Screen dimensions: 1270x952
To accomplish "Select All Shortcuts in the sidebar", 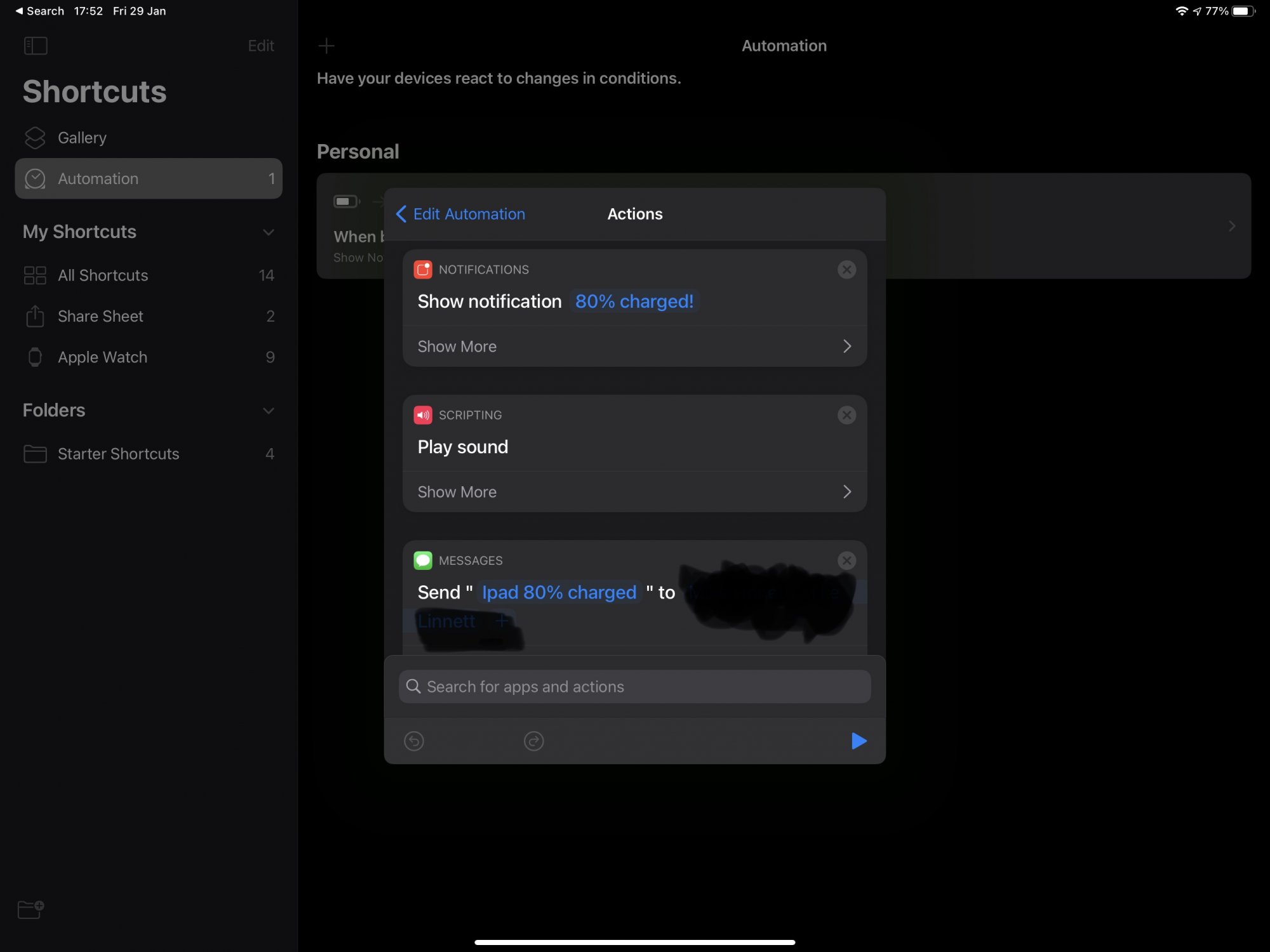I will click(103, 275).
